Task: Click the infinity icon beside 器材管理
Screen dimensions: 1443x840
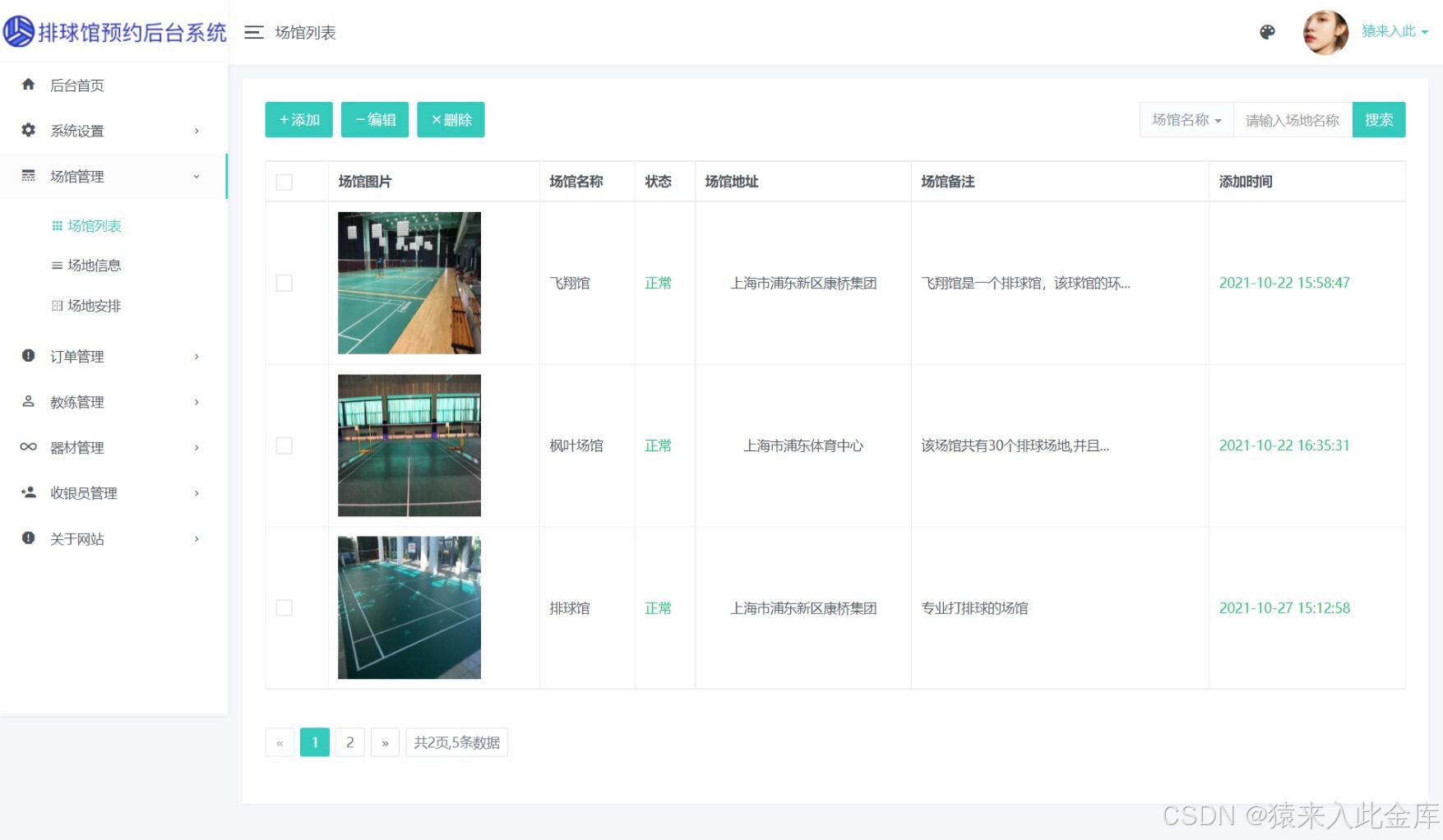Action: 29,447
